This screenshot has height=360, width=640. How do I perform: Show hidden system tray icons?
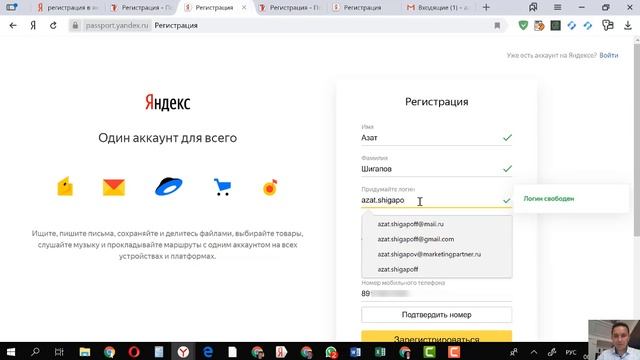pos(533,352)
